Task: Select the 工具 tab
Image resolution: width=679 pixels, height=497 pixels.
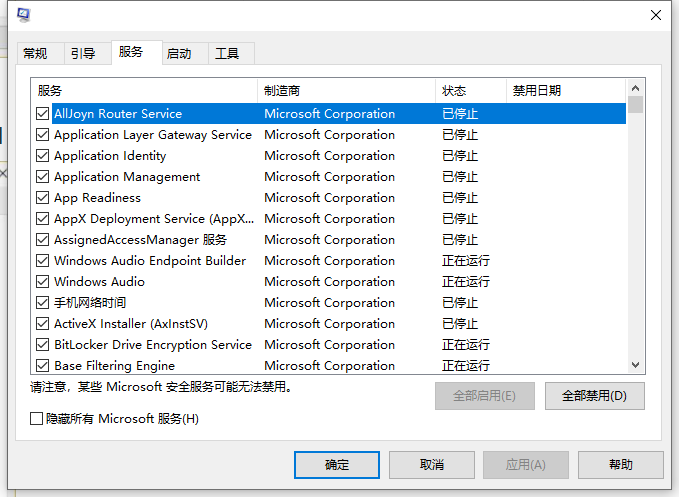Action: pyautogui.click(x=227, y=54)
